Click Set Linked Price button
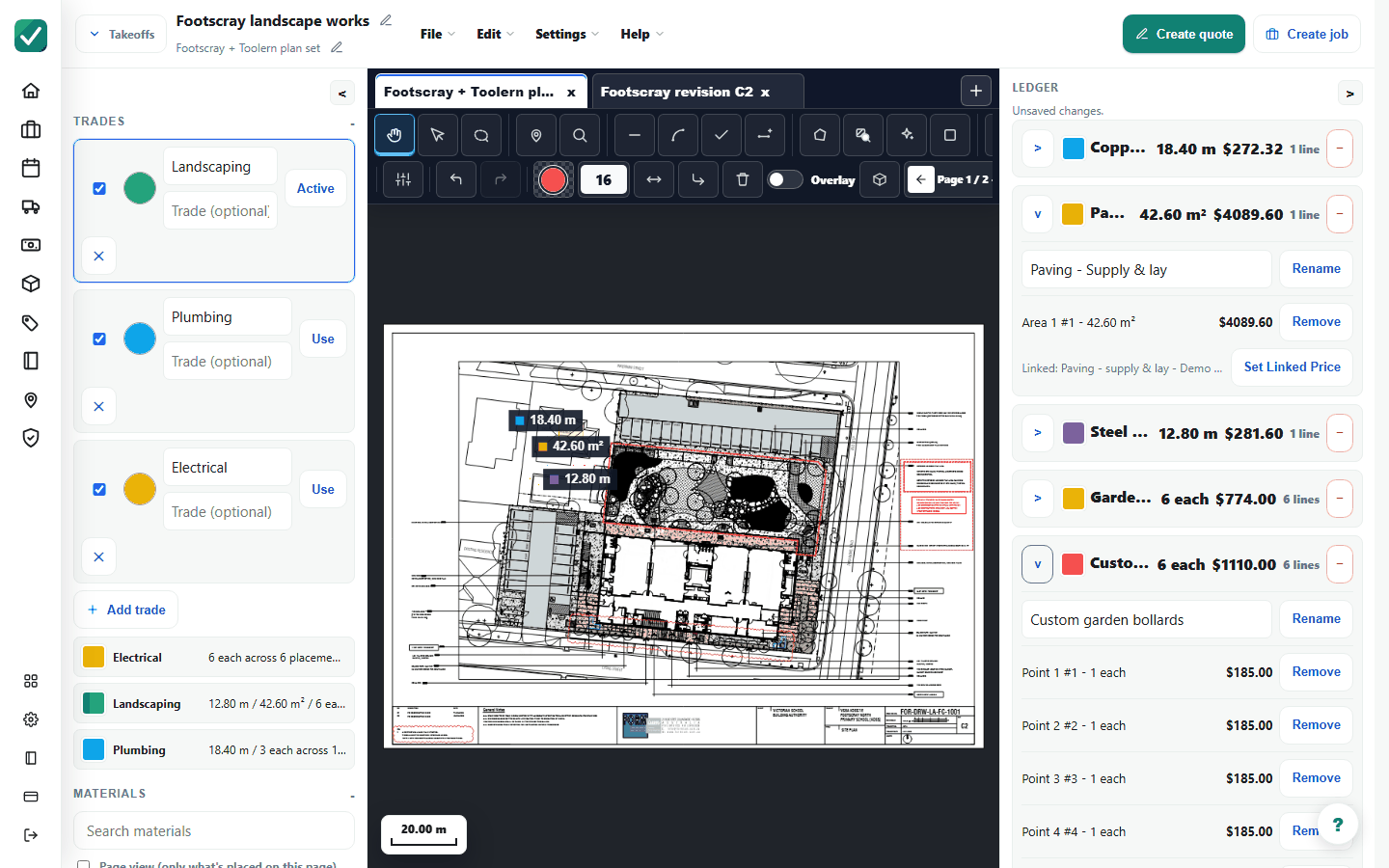 click(1292, 366)
